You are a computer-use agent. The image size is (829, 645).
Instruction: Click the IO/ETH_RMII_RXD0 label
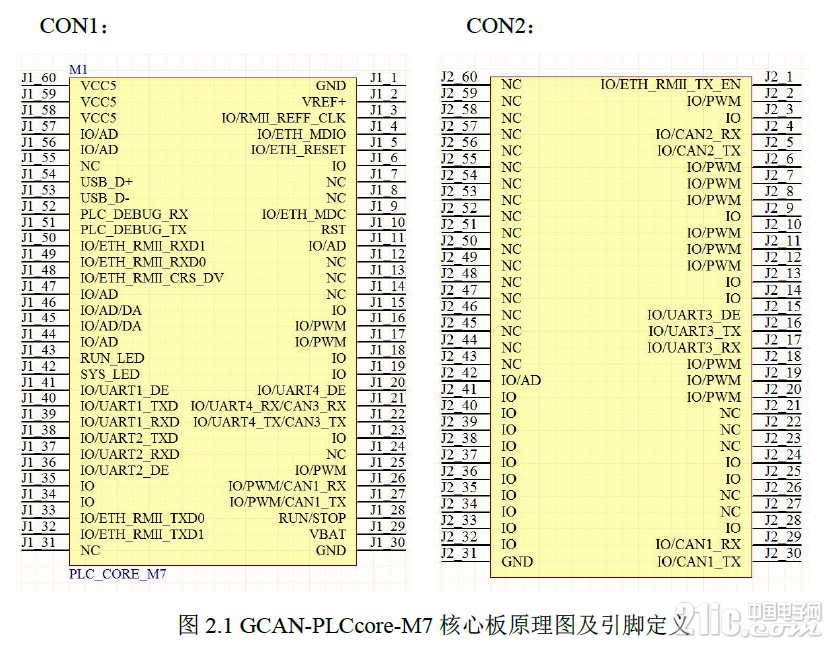143,262
